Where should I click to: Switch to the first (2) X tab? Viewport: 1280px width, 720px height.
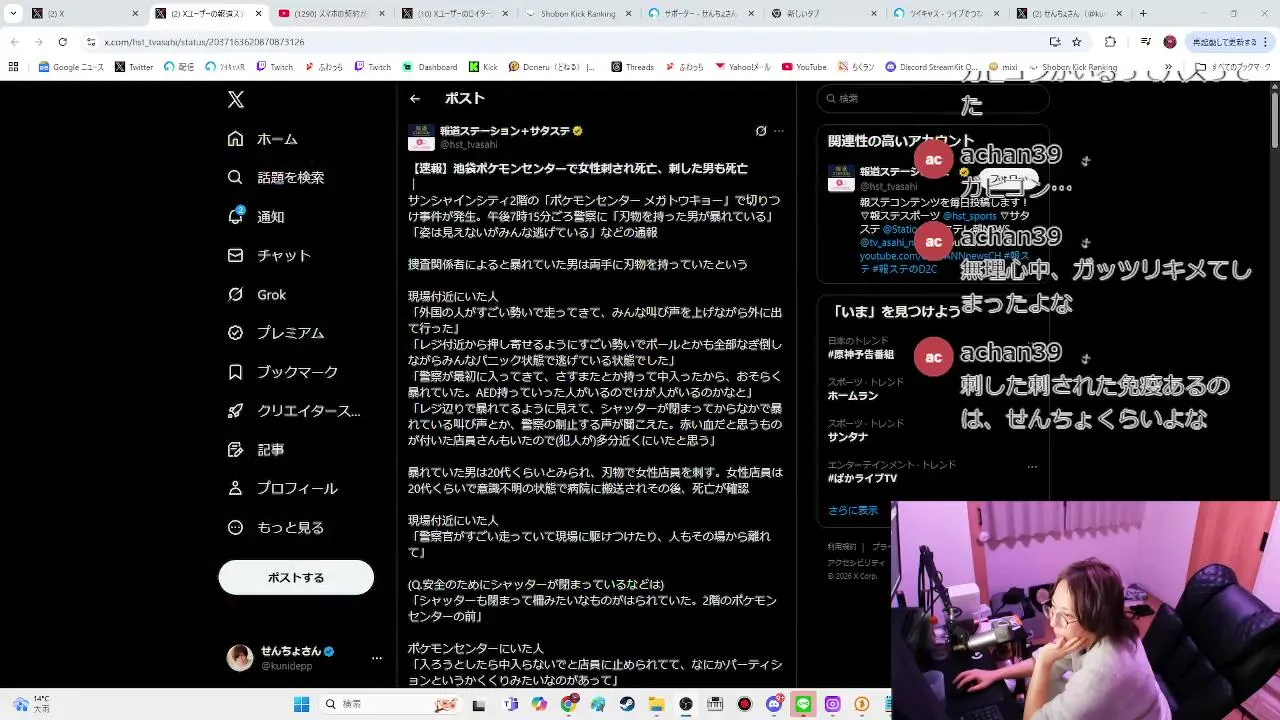[85, 14]
